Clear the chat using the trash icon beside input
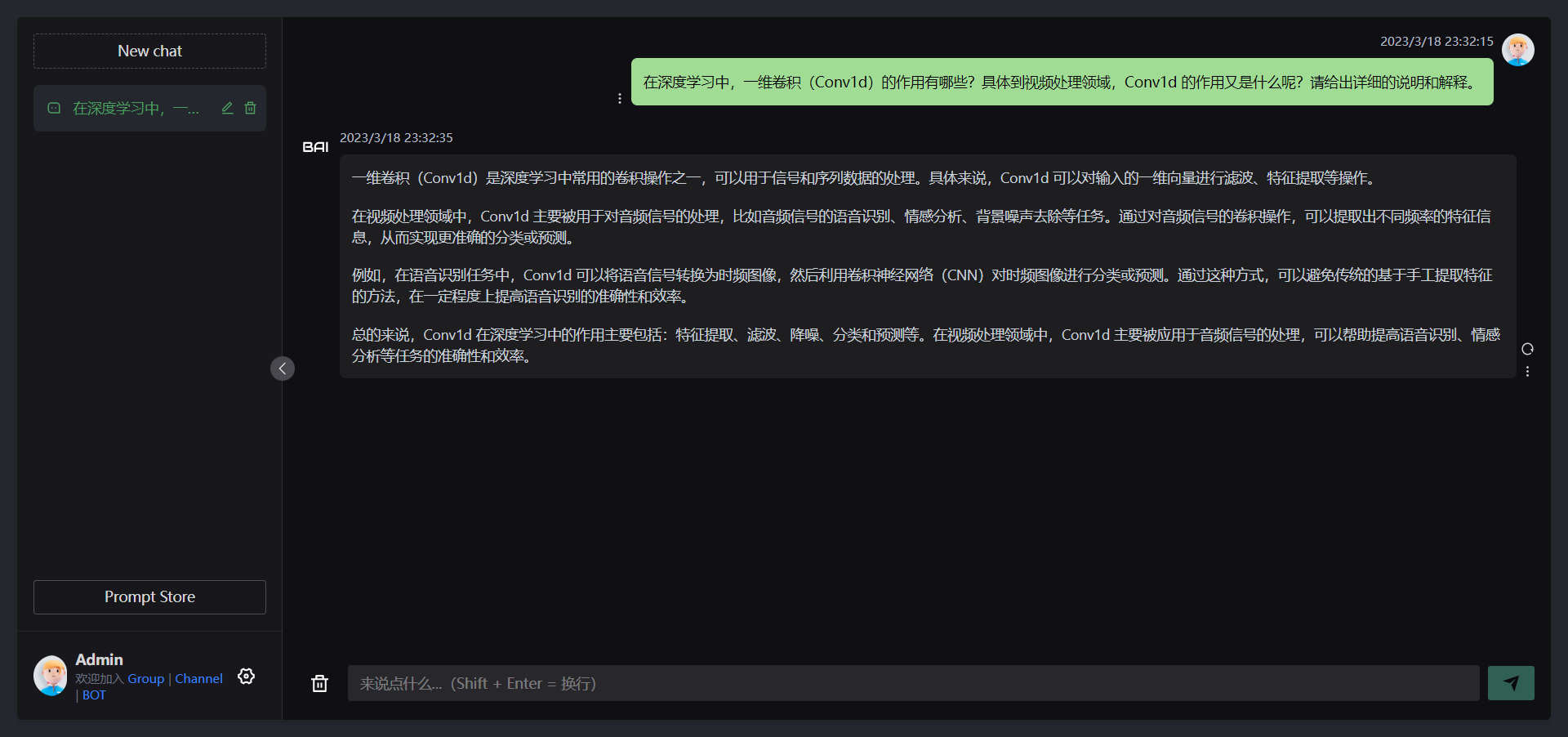The width and height of the screenshot is (1568, 737). (x=319, y=683)
